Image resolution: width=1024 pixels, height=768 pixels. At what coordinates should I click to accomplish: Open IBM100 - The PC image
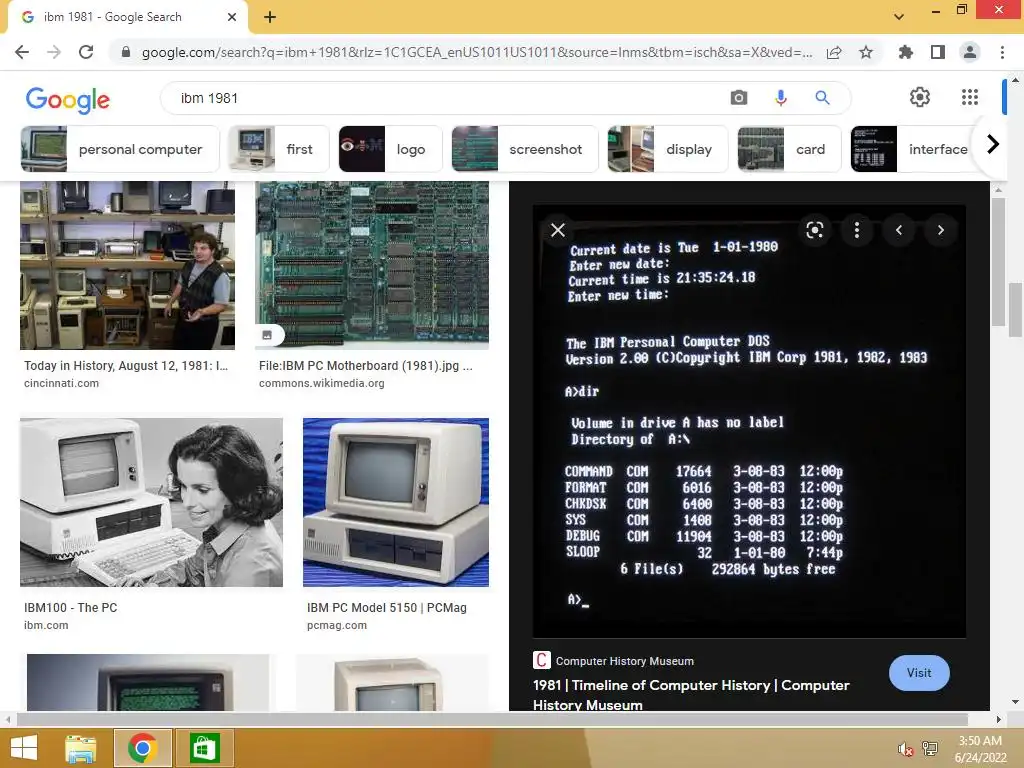(152, 502)
